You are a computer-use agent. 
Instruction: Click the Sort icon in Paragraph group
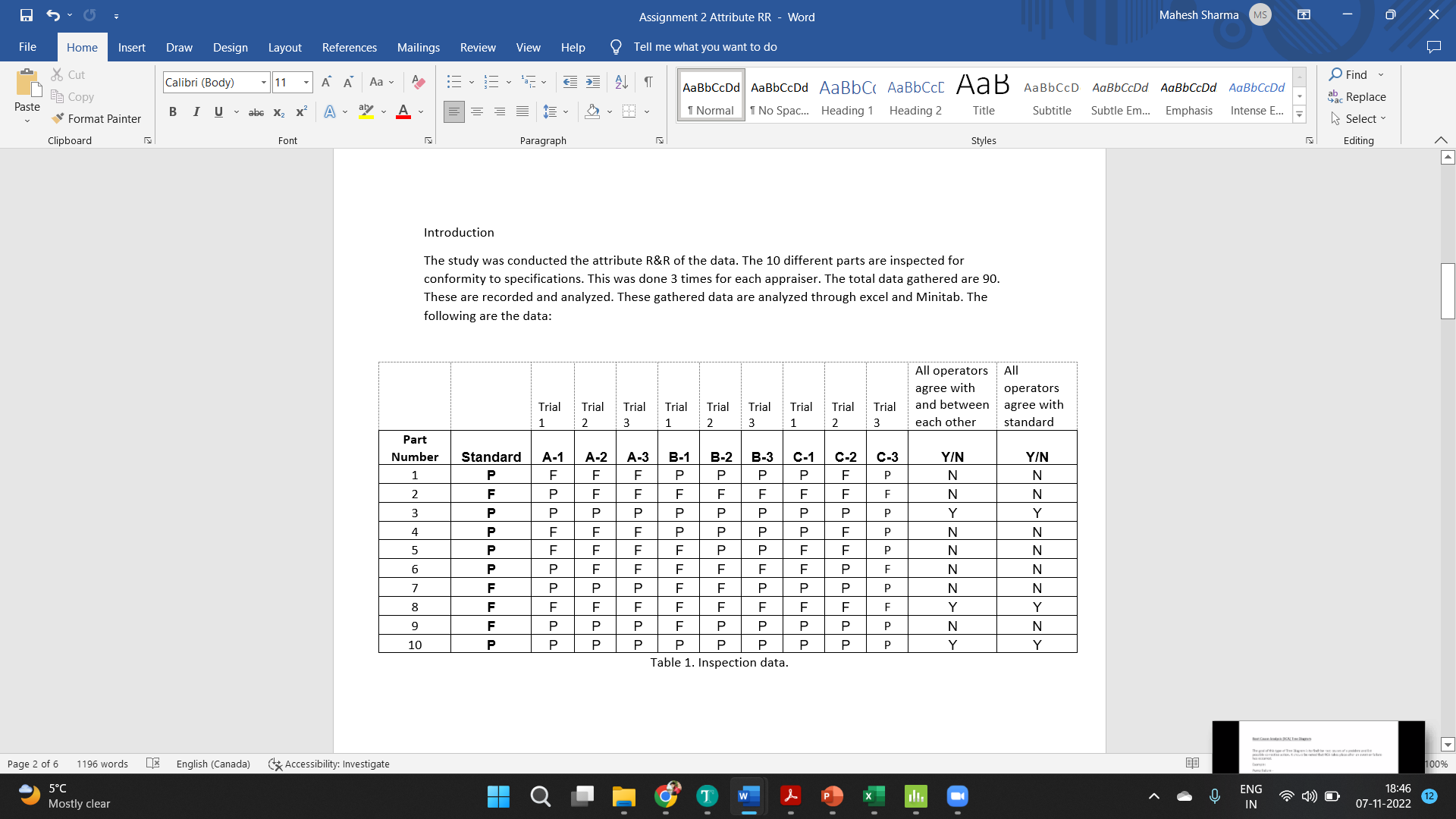tap(621, 82)
